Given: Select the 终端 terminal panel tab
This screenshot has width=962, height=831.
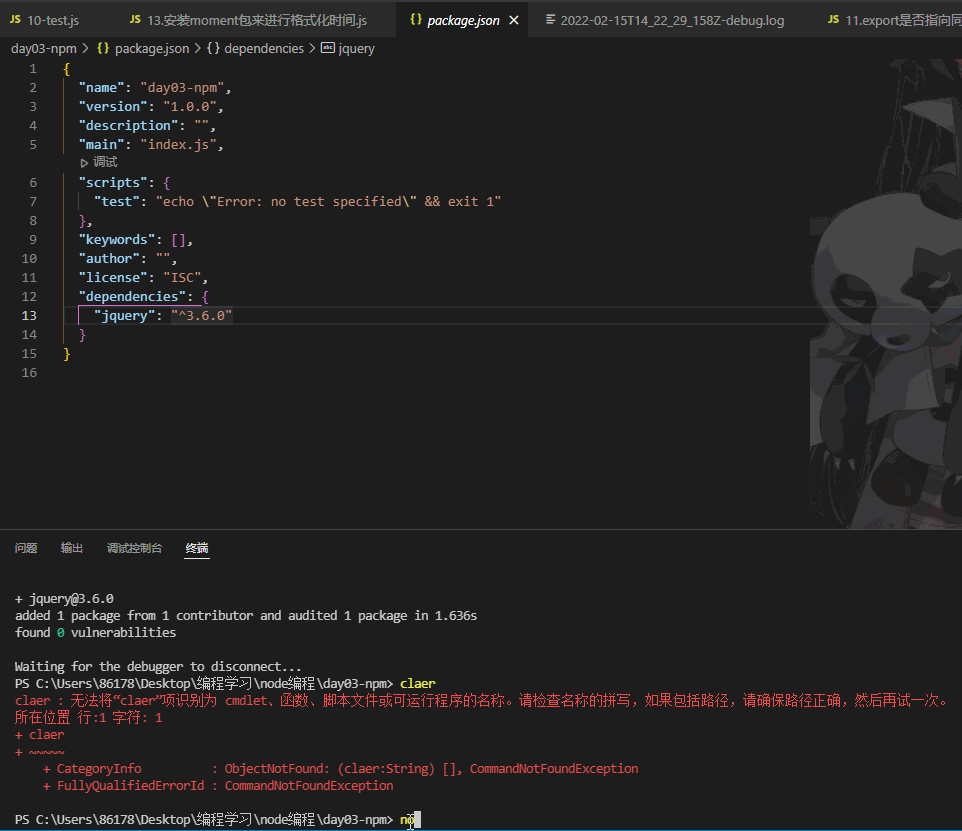Looking at the screenshot, I should [197, 548].
